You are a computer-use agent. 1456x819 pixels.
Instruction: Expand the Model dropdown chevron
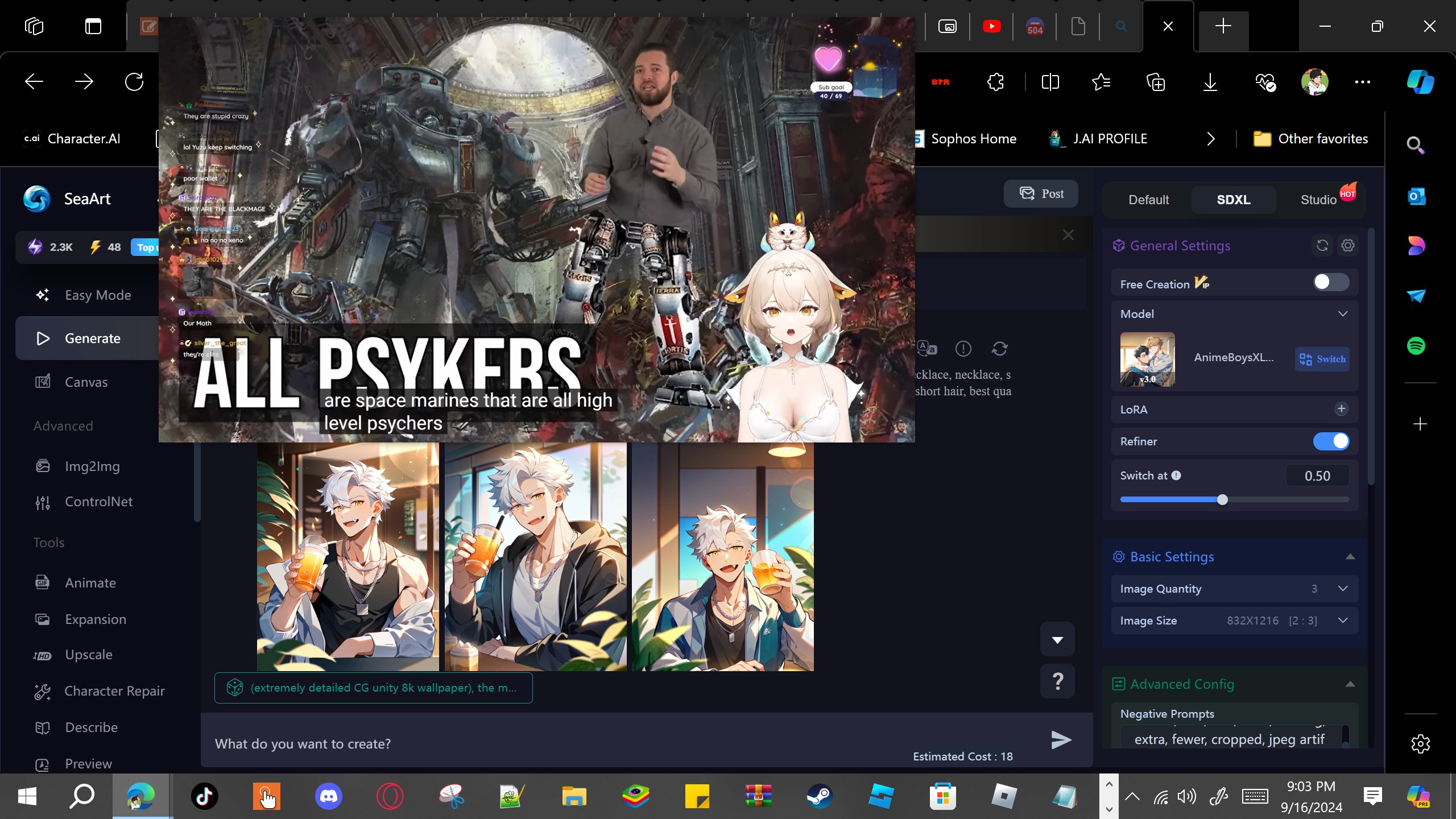pyautogui.click(x=1343, y=314)
